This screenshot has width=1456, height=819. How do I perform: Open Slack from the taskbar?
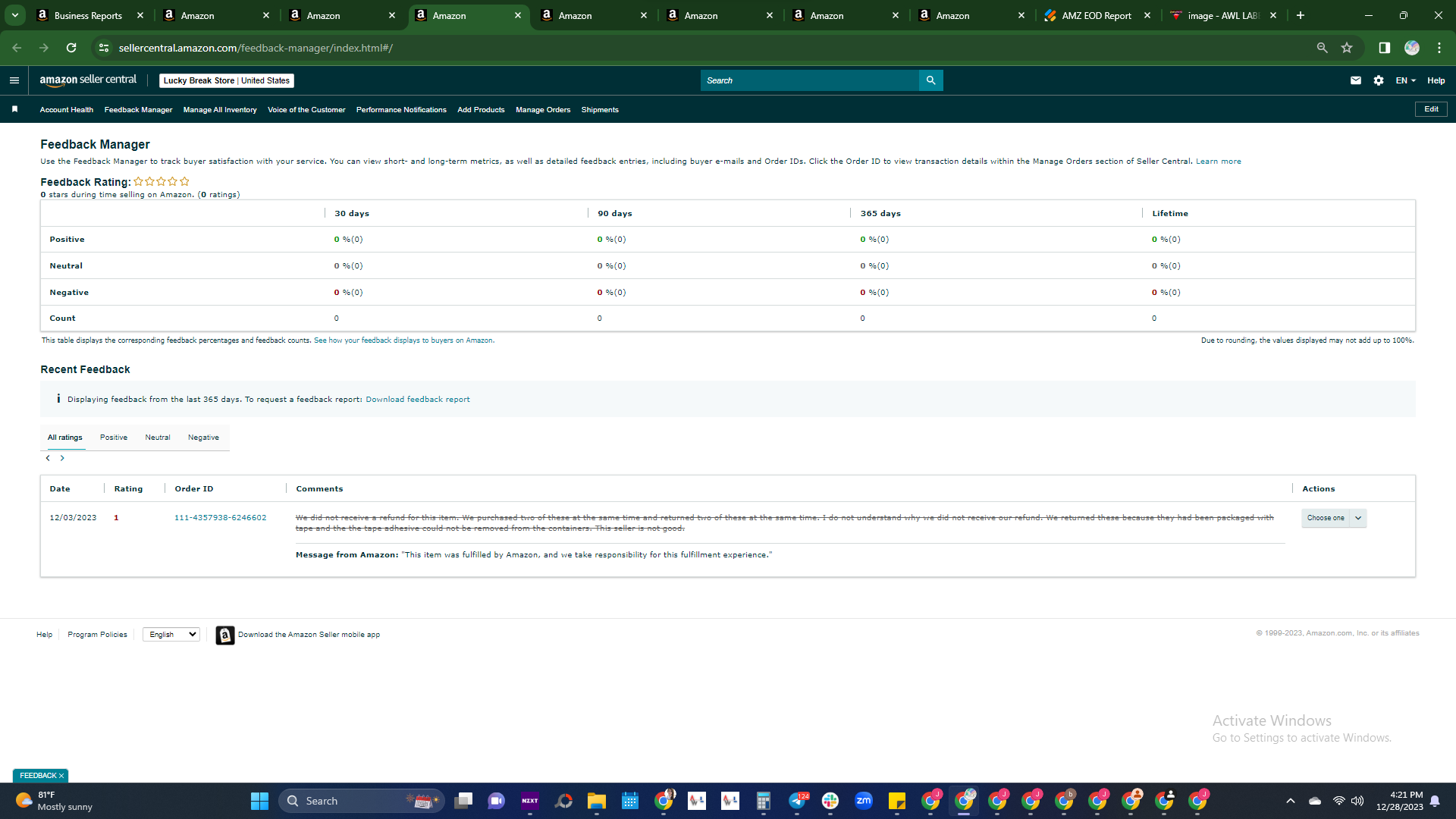(830, 801)
